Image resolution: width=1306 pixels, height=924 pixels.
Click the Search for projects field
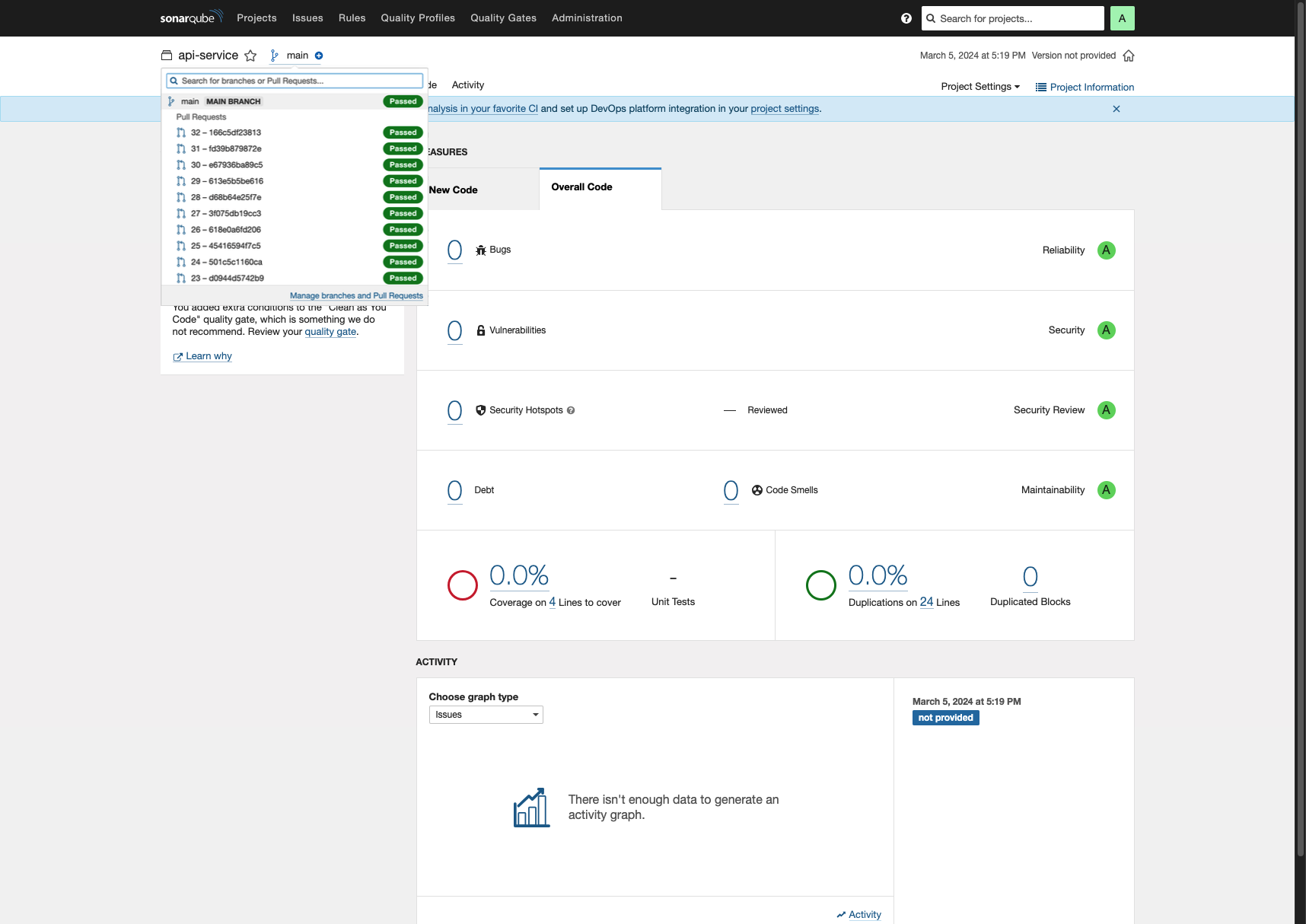pyautogui.click(x=1012, y=18)
